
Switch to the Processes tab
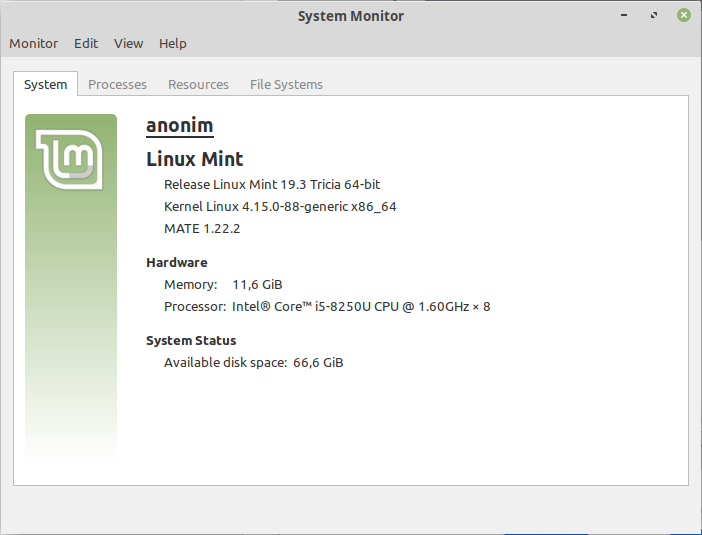pyautogui.click(x=117, y=84)
